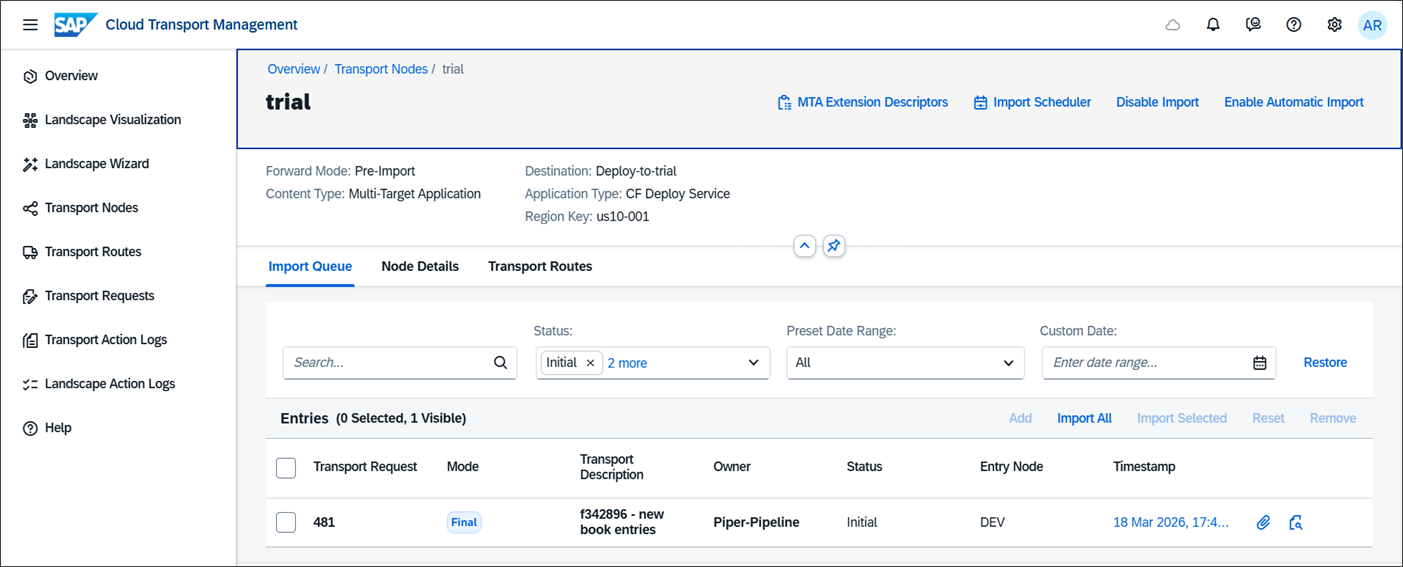Click Disable Import
1403x567 pixels.
1157,102
